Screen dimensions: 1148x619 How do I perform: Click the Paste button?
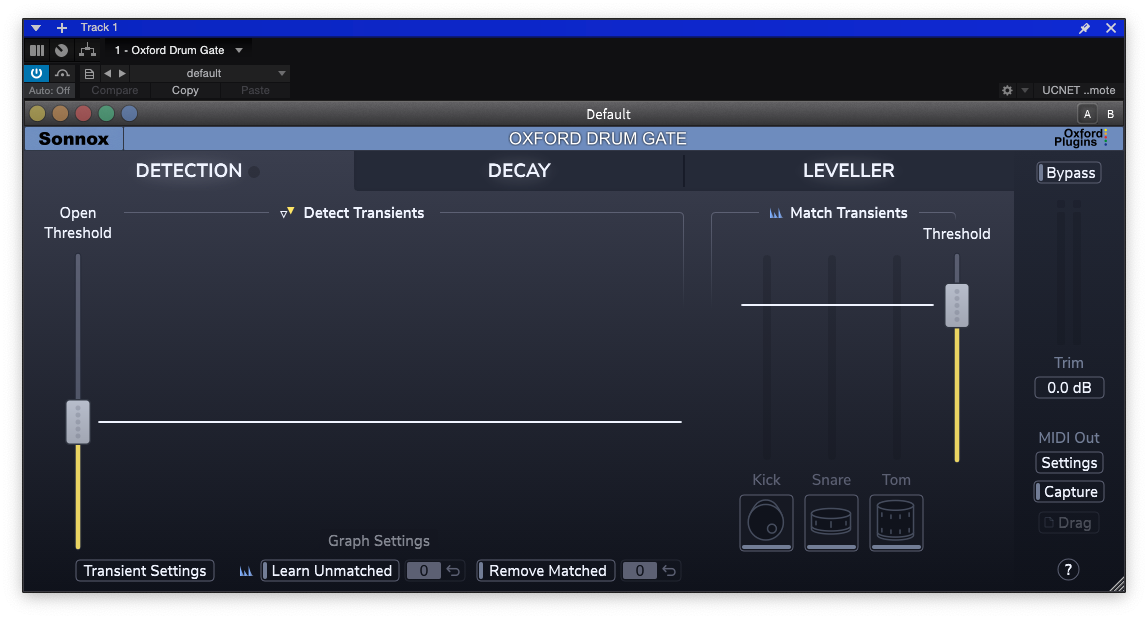(x=256, y=90)
